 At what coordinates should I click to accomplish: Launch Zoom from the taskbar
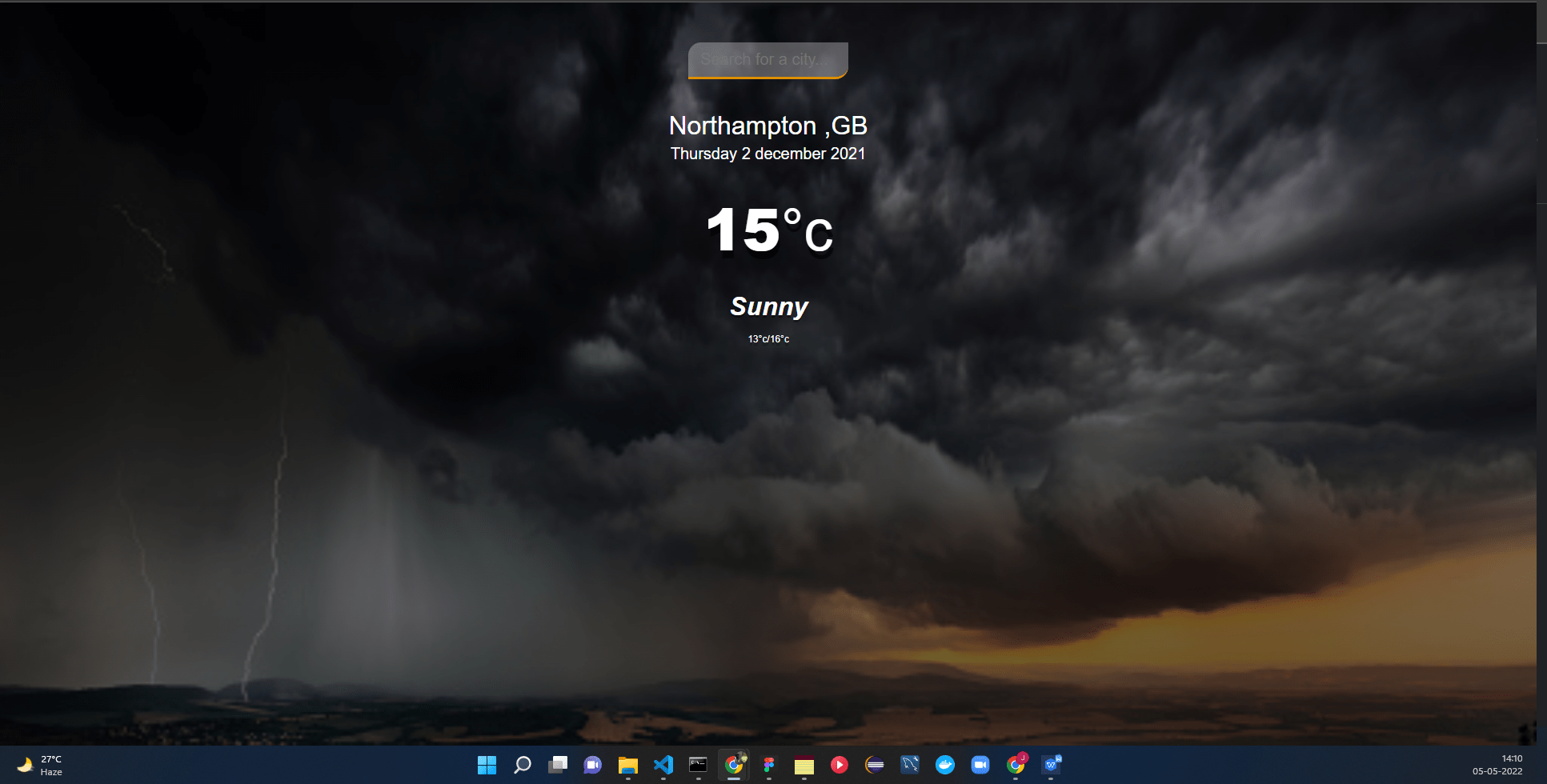[x=980, y=766]
